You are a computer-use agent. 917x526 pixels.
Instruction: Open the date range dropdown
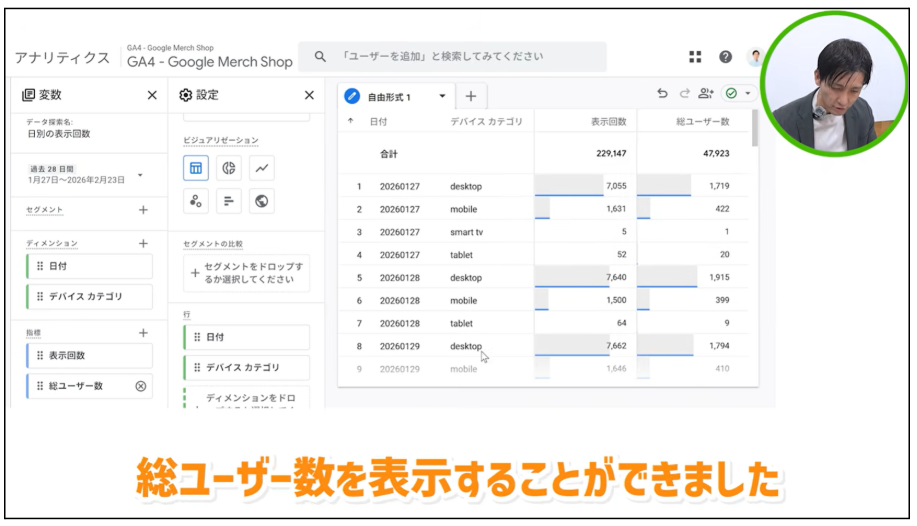pyautogui.click(x=140, y=175)
